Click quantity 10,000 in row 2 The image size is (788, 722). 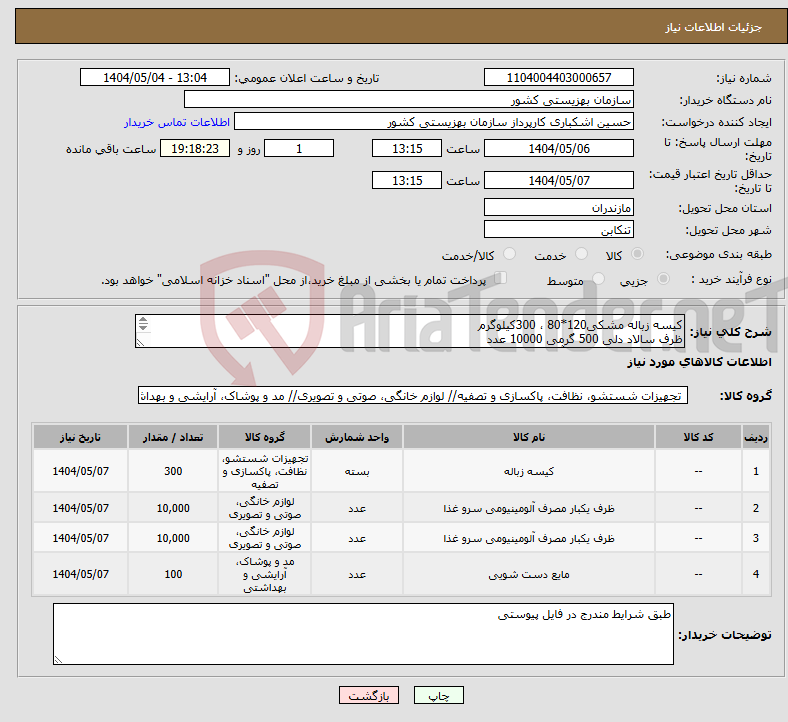[173, 508]
